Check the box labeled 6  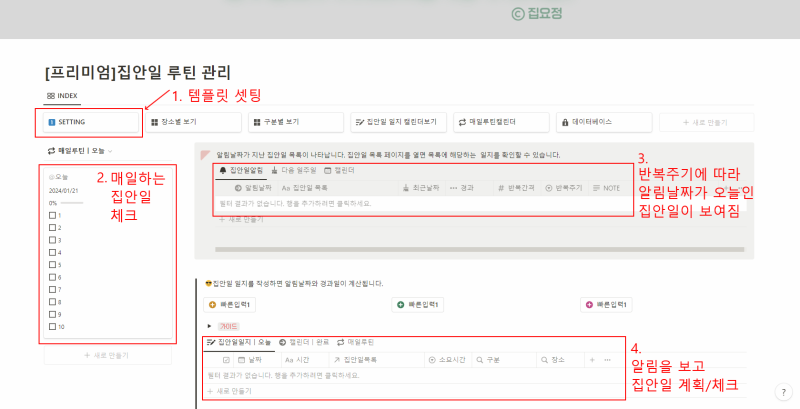pyautogui.click(x=52, y=277)
